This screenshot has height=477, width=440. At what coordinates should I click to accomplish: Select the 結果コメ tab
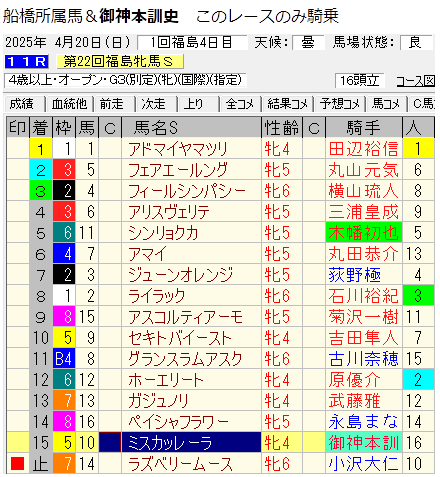(x=287, y=104)
